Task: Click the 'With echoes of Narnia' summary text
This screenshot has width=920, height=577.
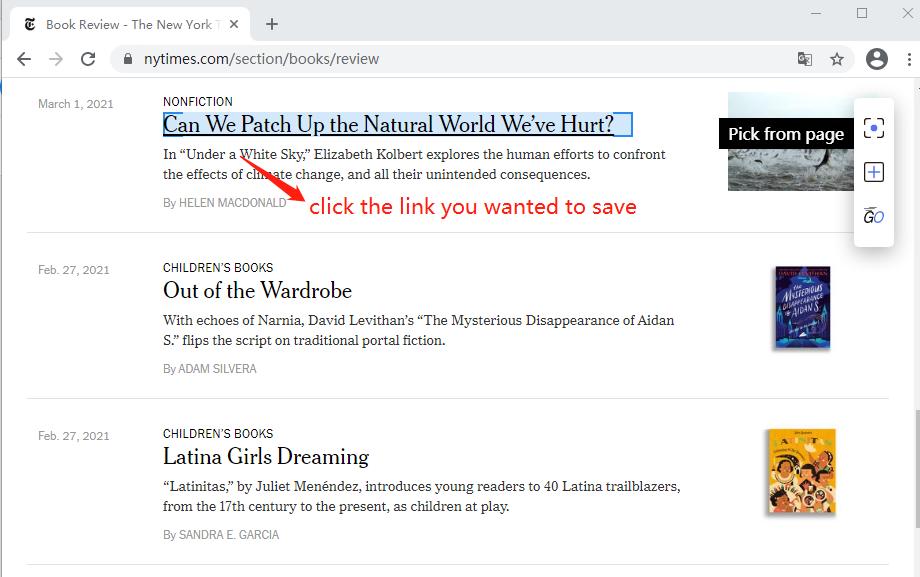Action: tap(418, 330)
